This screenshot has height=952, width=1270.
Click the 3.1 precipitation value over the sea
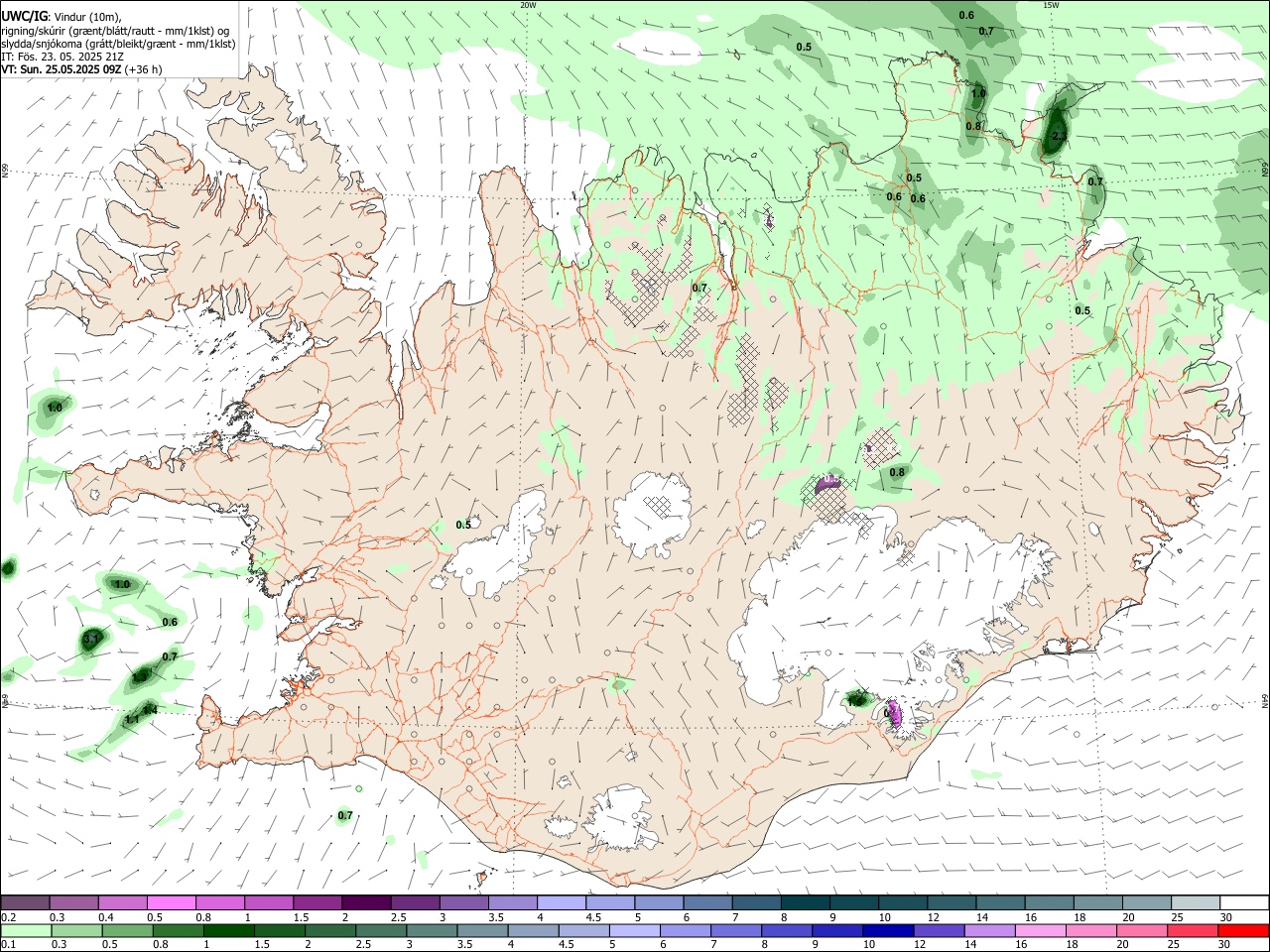(91, 640)
